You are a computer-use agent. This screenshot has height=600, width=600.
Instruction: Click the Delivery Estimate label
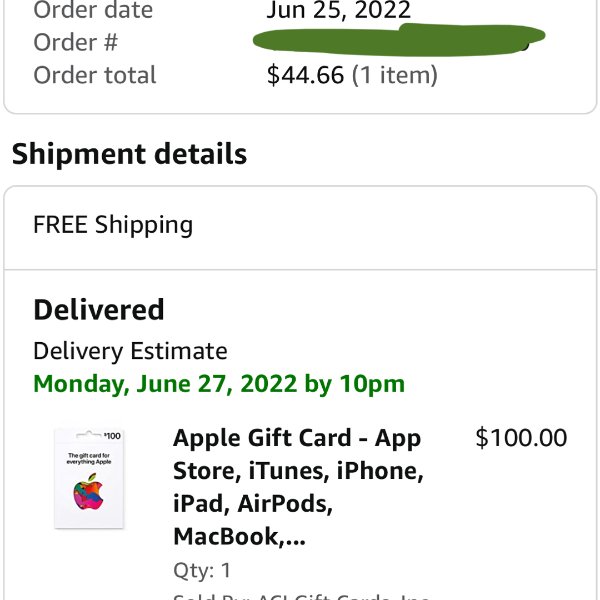[130, 351]
